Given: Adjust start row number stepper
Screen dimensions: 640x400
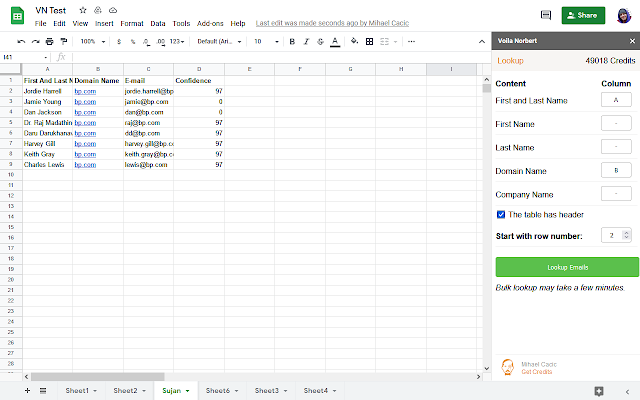Looking at the screenshot, I should [x=626, y=235].
